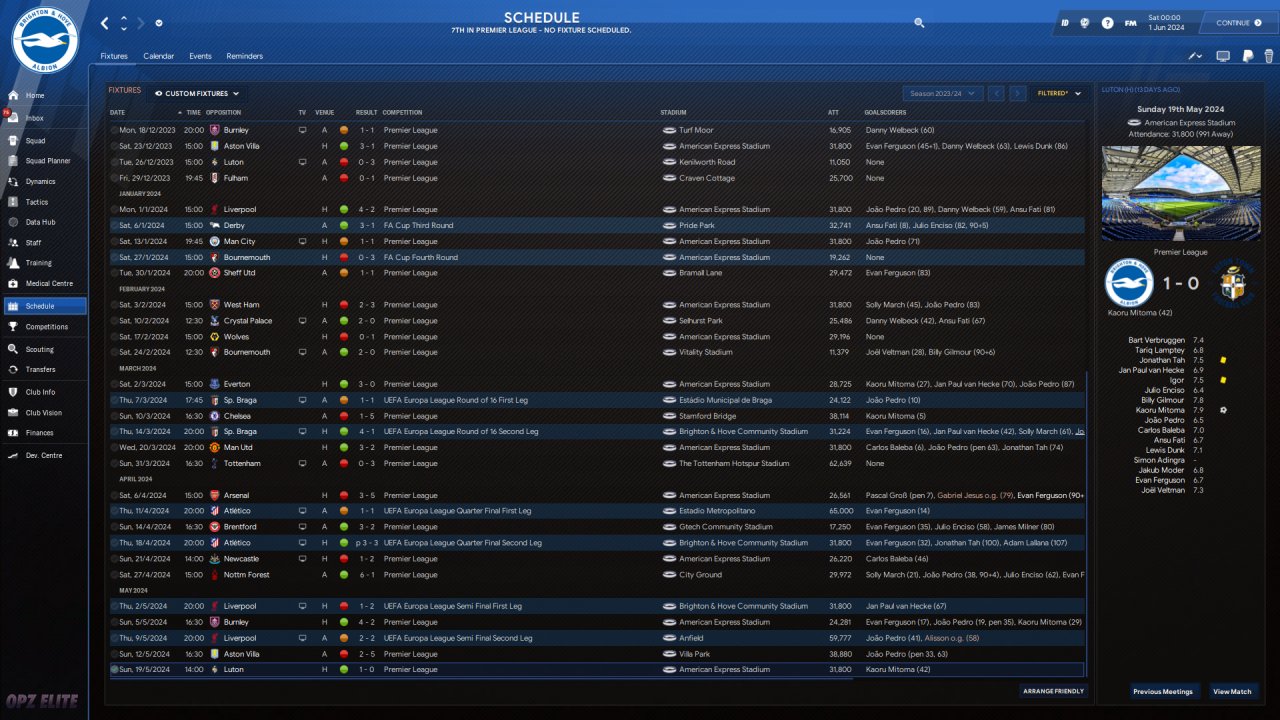This screenshot has width=1280, height=720.
Task: Click the Brighton & Hove Albion club badge
Action: coord(45,39)
